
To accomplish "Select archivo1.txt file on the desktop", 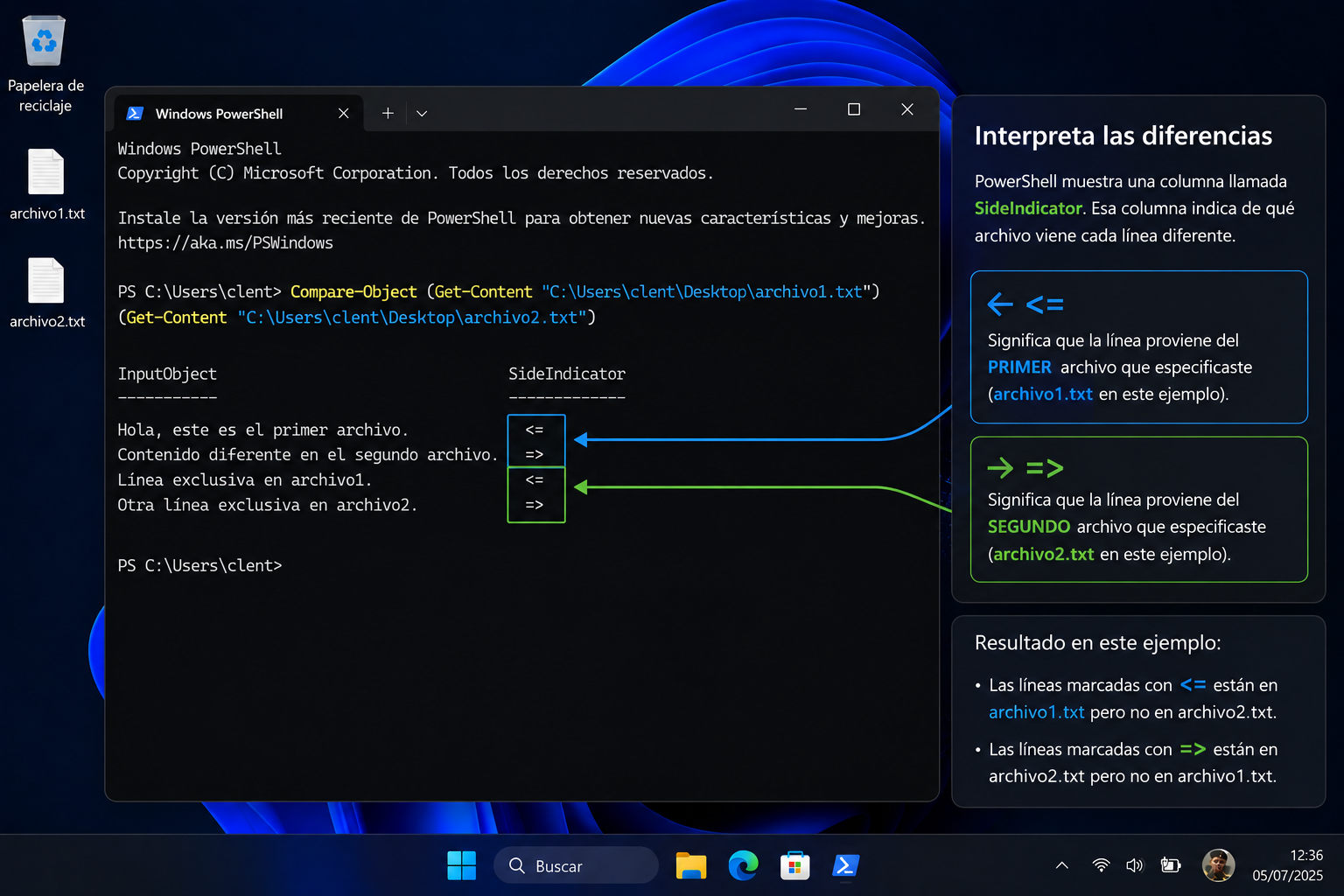I will (46, 184).
